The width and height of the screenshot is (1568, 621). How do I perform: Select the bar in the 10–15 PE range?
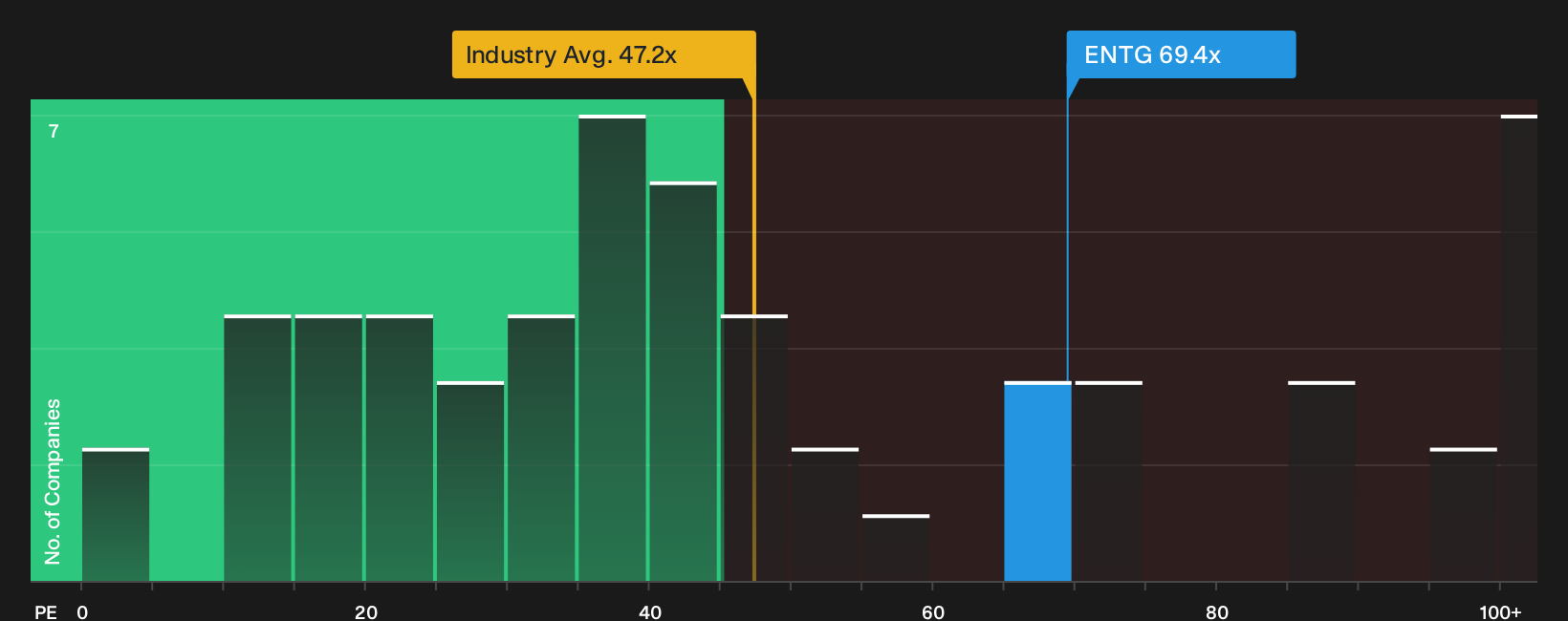point(257,448)
